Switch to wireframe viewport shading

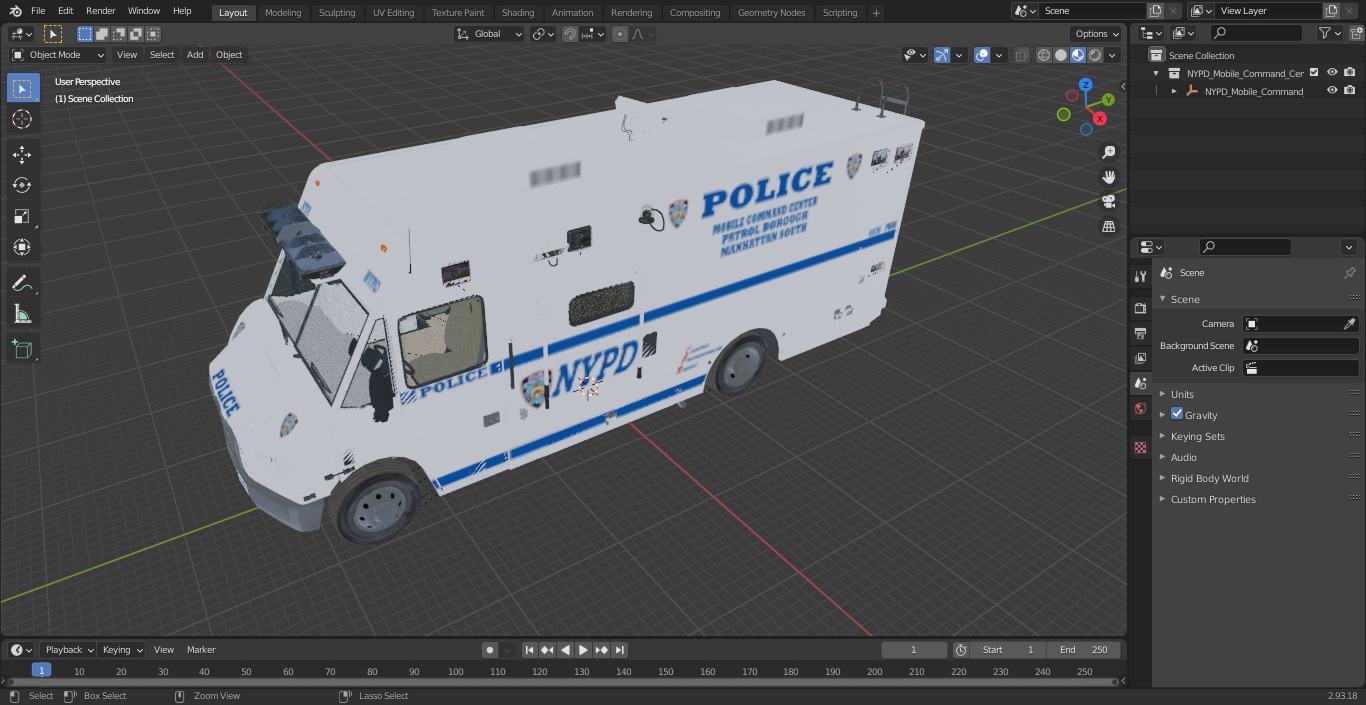pos(1044,55)
